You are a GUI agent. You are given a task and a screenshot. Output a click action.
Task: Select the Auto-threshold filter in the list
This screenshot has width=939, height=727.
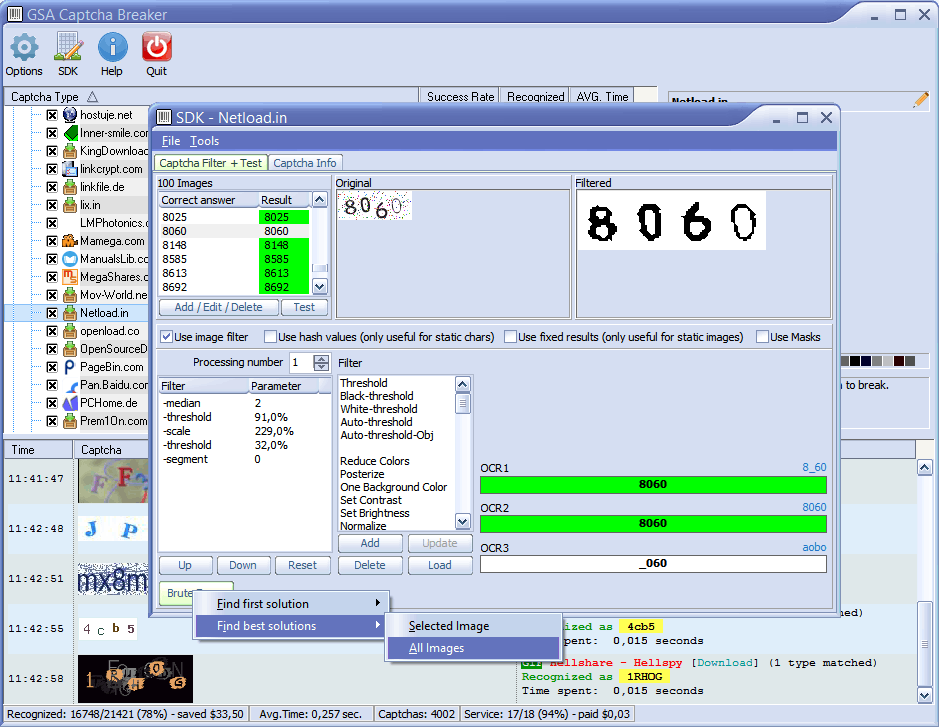[x=376, y=422]
